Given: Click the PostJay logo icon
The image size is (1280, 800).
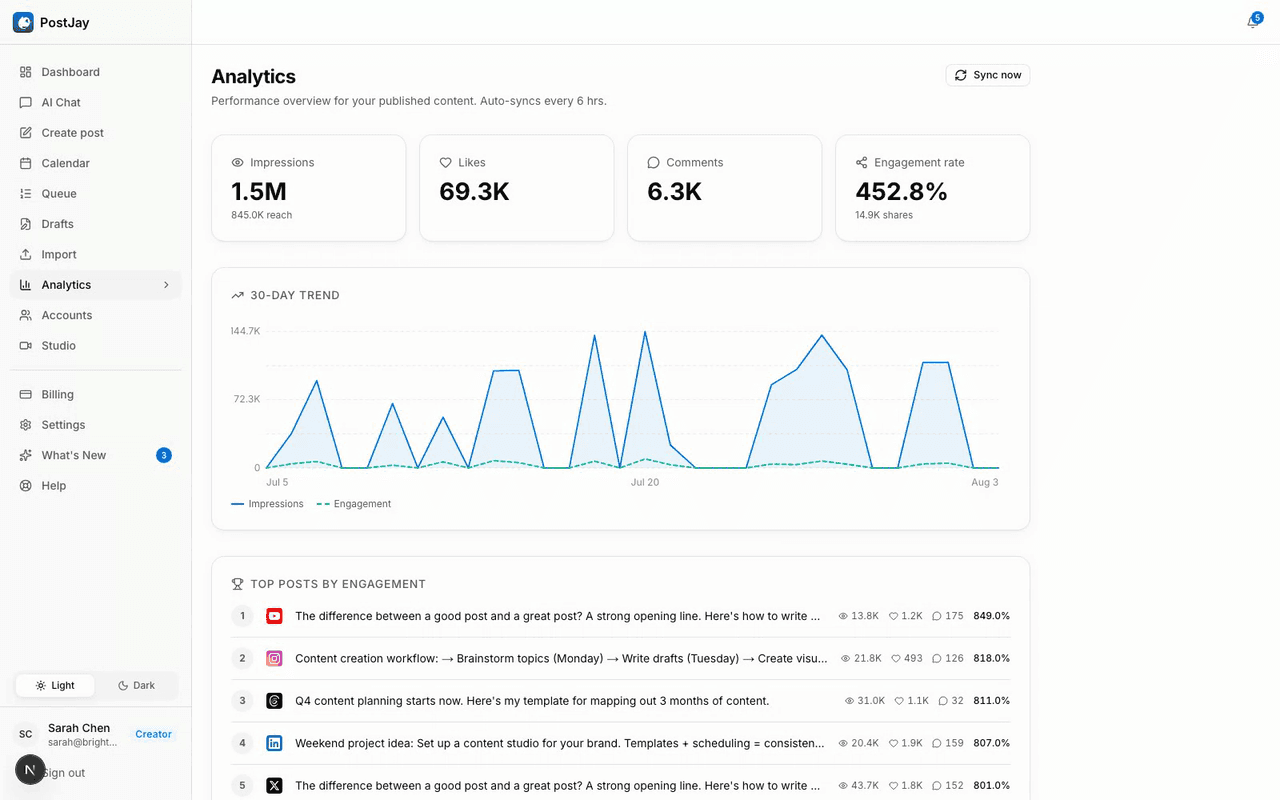Looking at the screenshot, I should (23, 22).
